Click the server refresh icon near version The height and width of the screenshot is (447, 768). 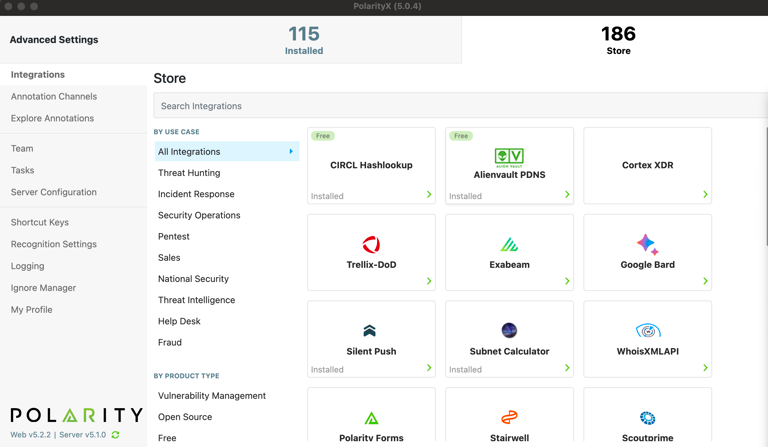(x=116, y=435)
